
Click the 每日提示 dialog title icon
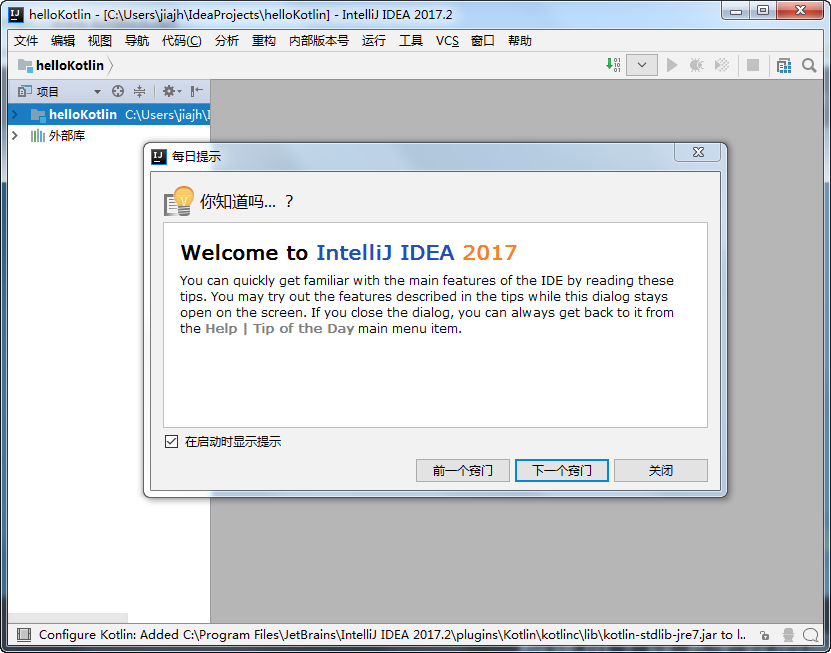tap(159, 156)
